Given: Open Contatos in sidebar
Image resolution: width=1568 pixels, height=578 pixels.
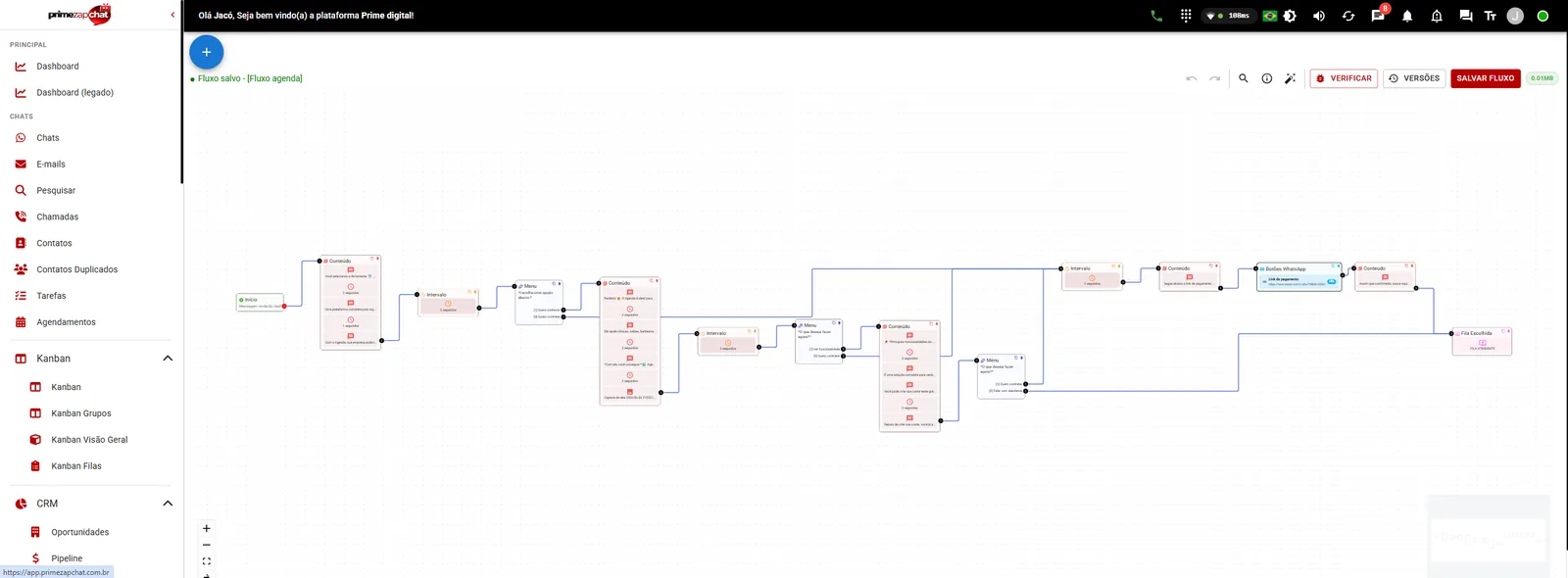Looking at the screenshot, I should [x=55, y=244].
